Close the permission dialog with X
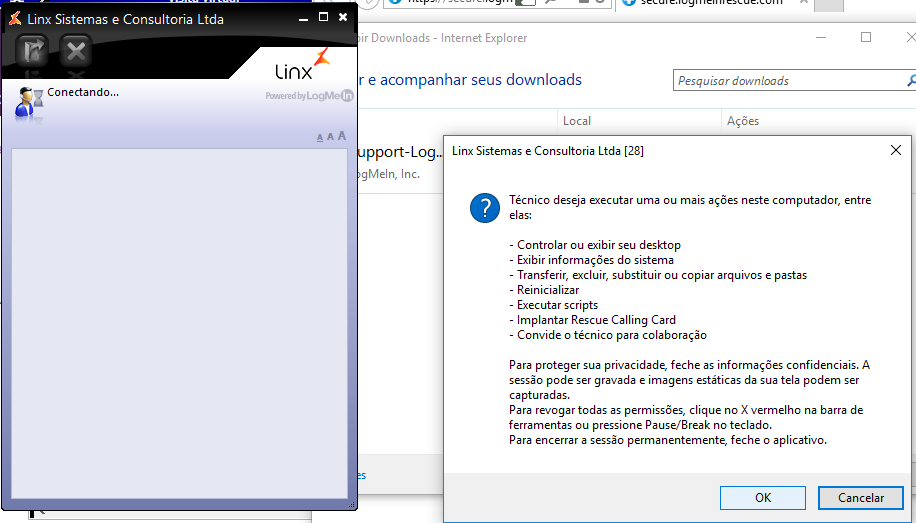The width and height of the screenshot is (916, 523). click(x=896, y=151)
